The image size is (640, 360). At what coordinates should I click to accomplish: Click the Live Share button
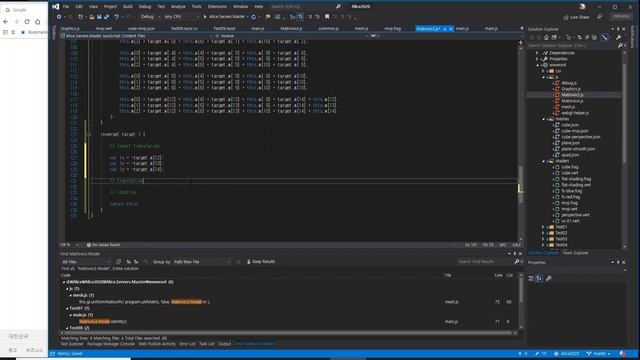pos(576,17)
